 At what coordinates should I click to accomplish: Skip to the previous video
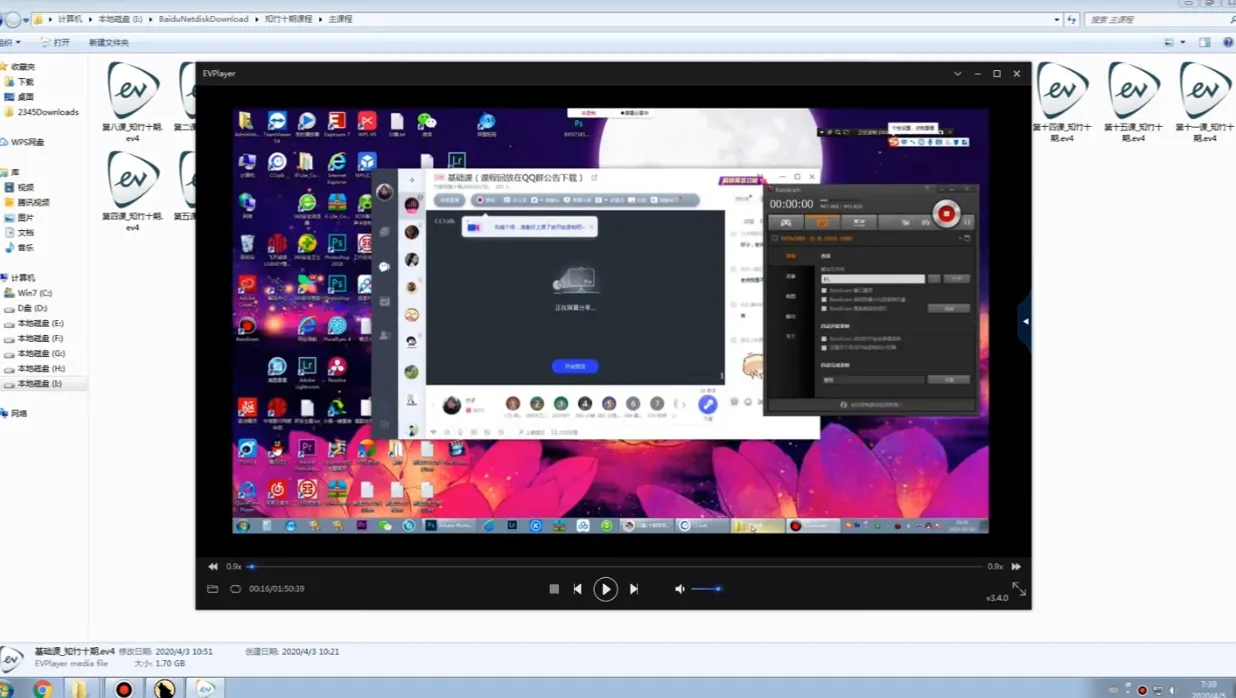click(x=578, y=589)
